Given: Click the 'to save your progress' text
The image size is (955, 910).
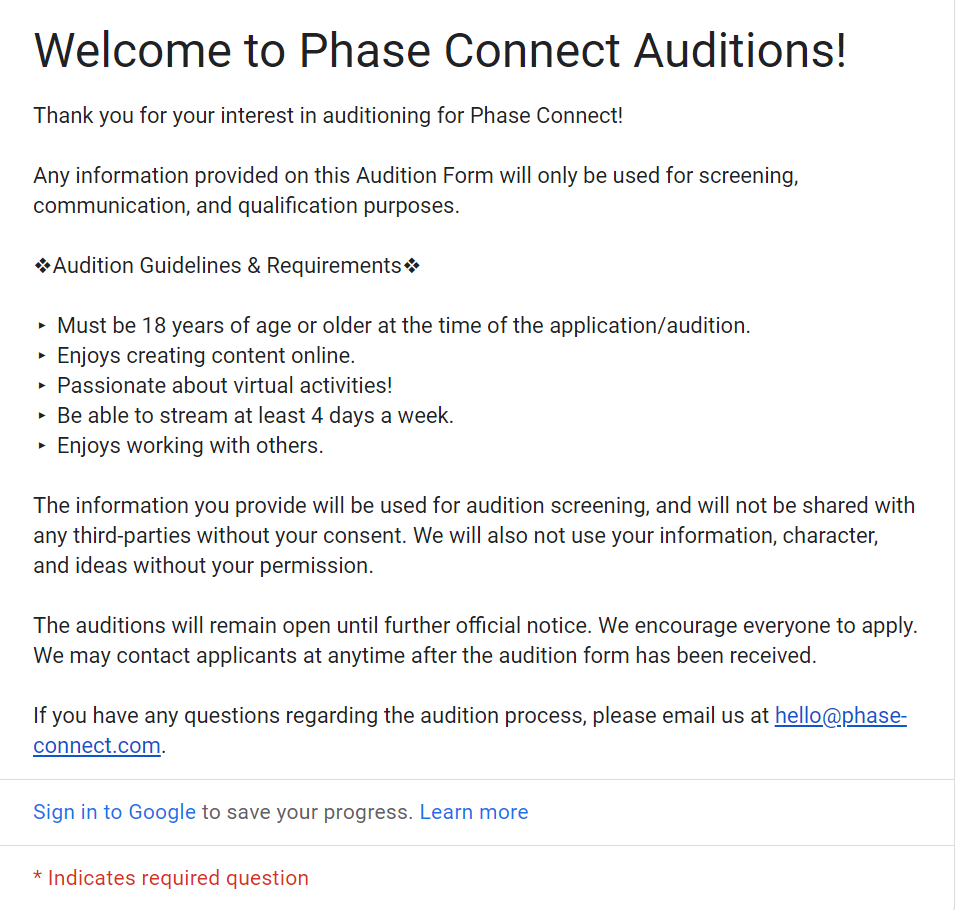Looking at the screenshot, I should 308,812.
